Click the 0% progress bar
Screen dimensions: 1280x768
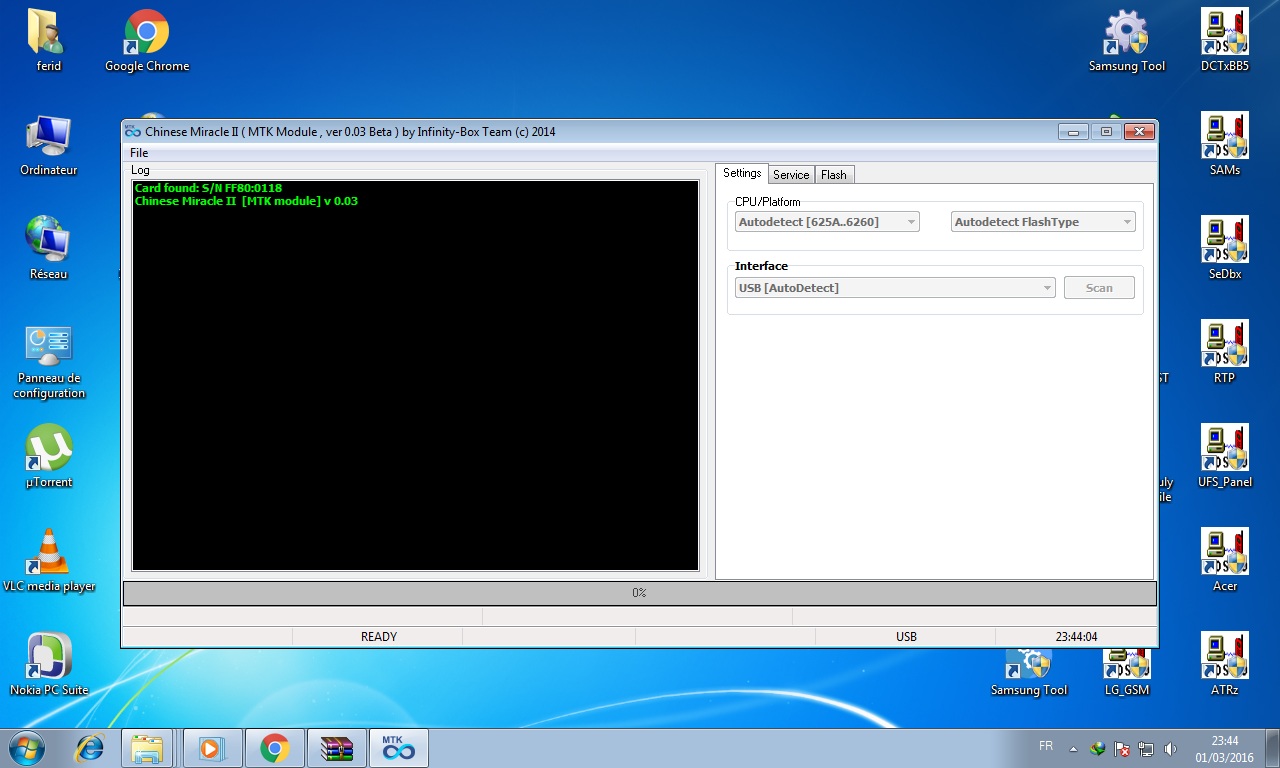point(640,593)
